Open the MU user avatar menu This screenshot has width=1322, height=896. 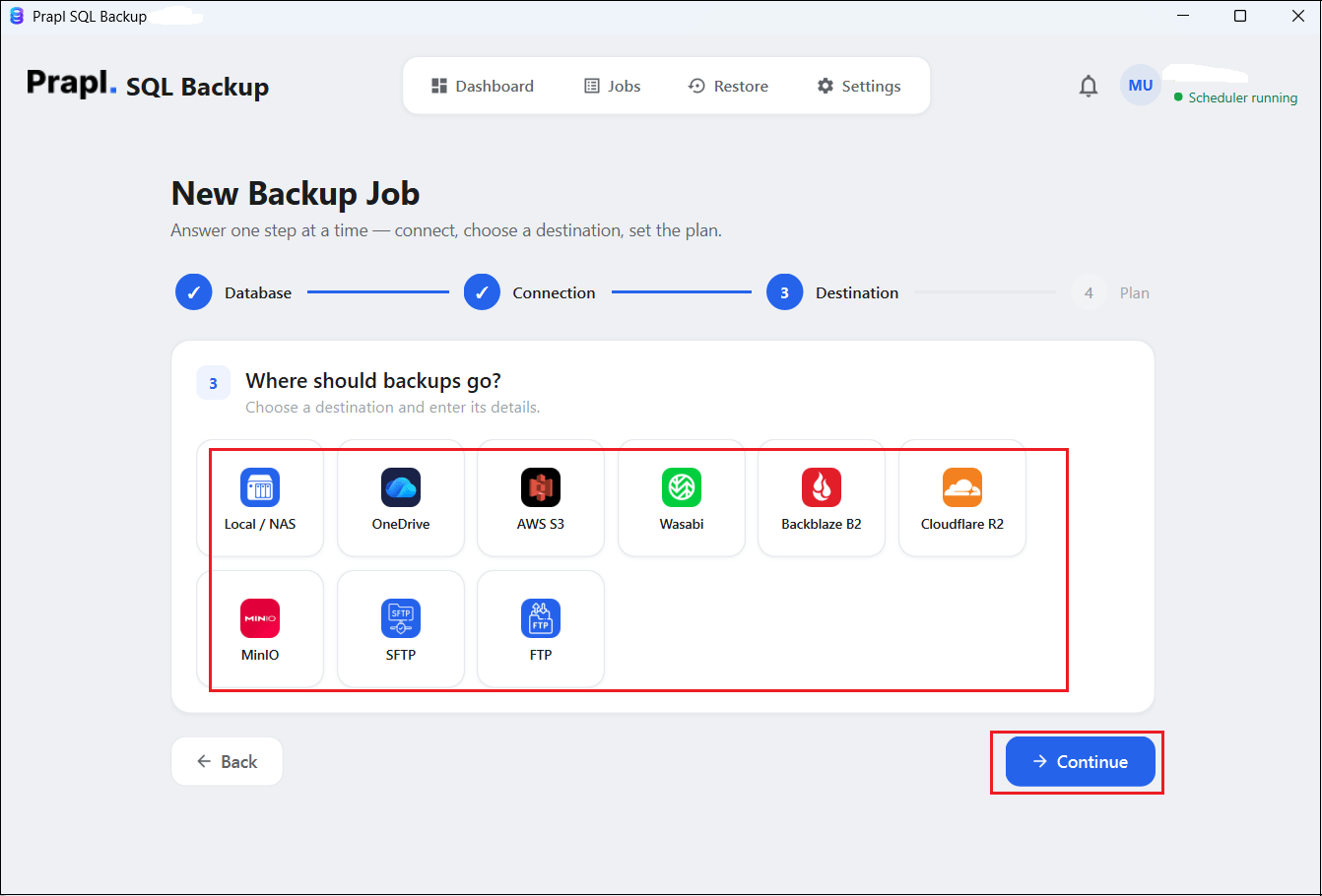[x=1141, y=86]
